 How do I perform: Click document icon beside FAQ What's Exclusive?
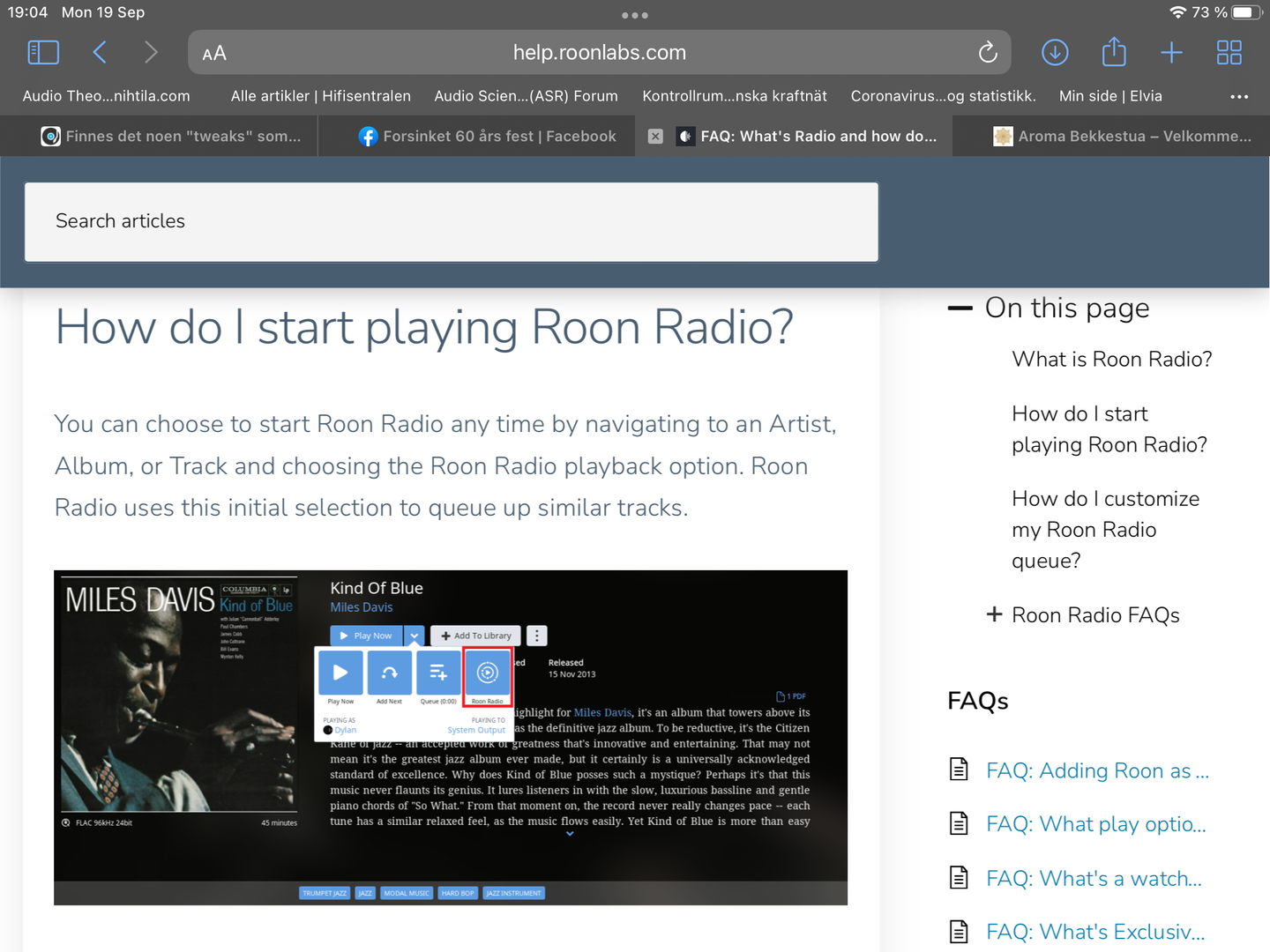coord(959,931)
